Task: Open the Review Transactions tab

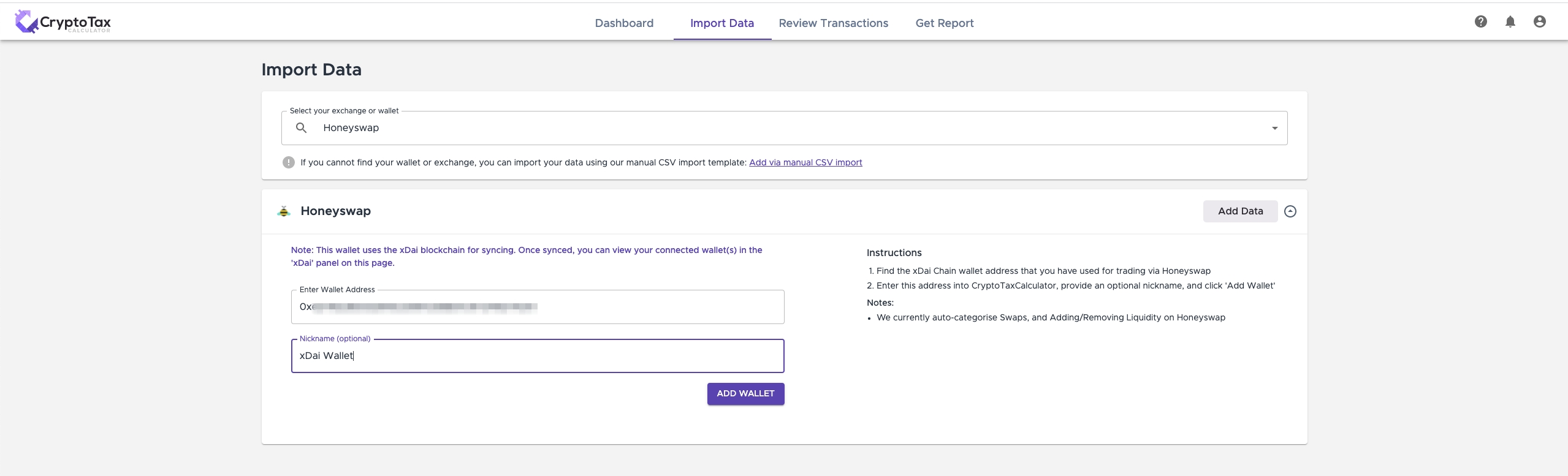Action: coord(833,23)
